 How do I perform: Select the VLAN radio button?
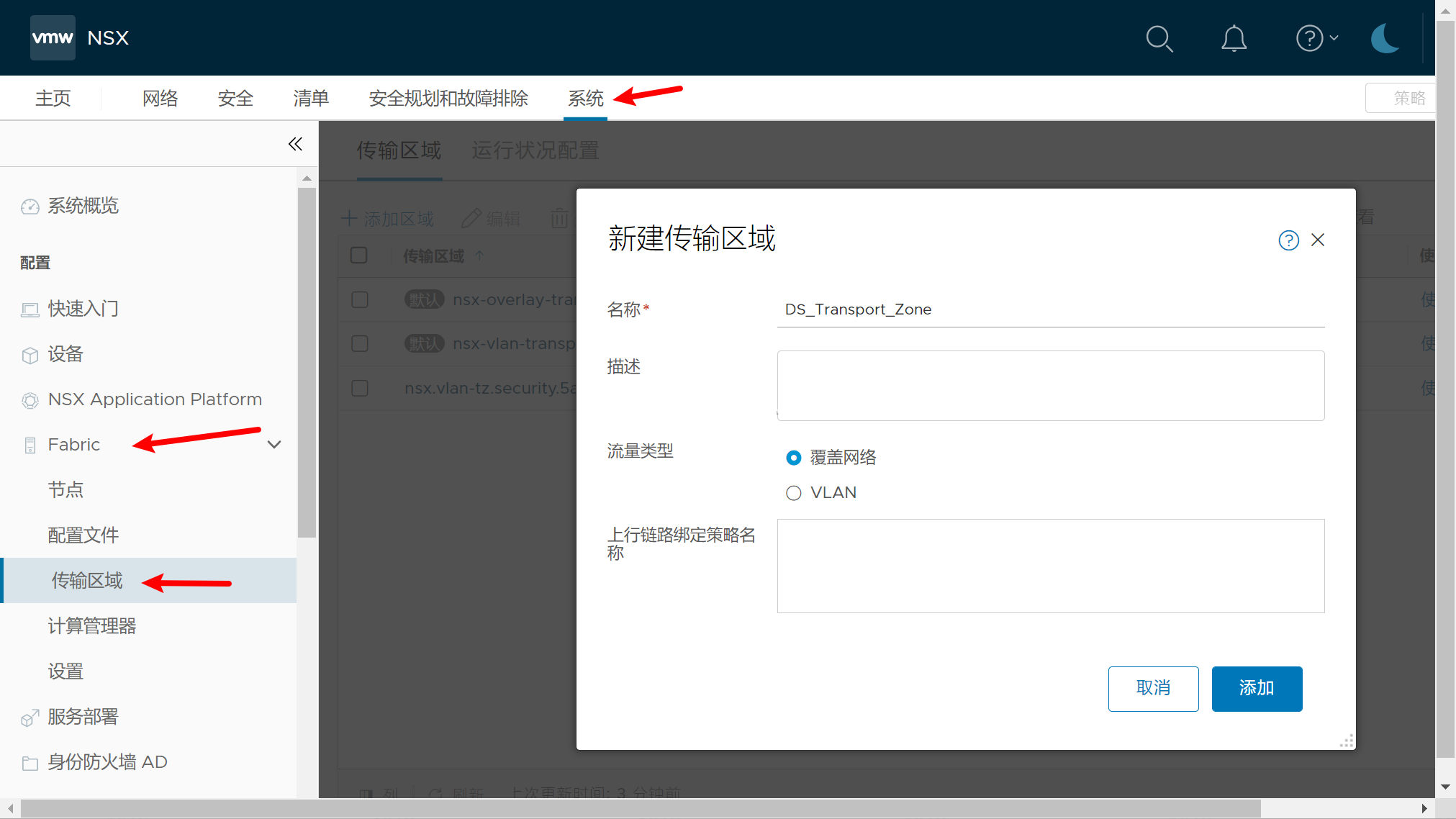(x=793, y=493)
